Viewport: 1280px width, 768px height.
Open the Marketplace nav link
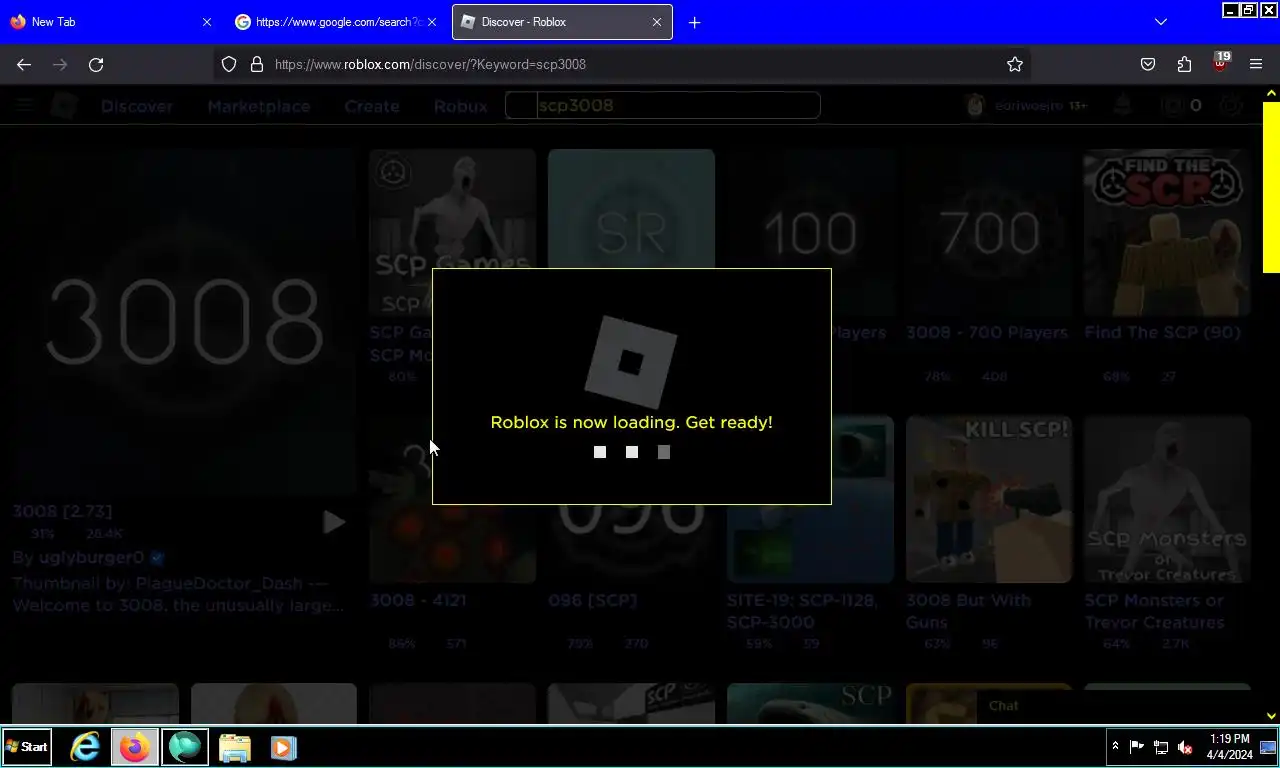pyautogui.click(x=259, y=106)
